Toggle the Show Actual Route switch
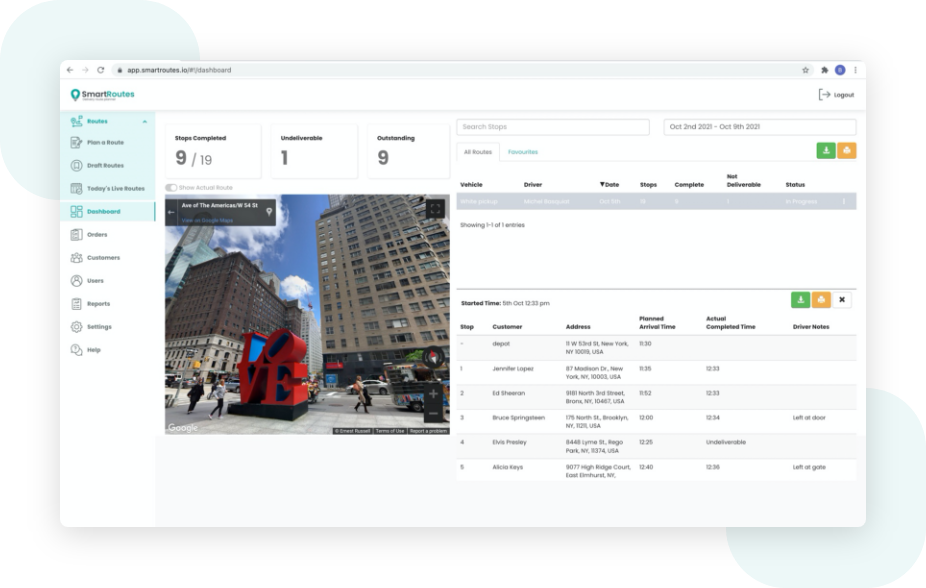 171,188
